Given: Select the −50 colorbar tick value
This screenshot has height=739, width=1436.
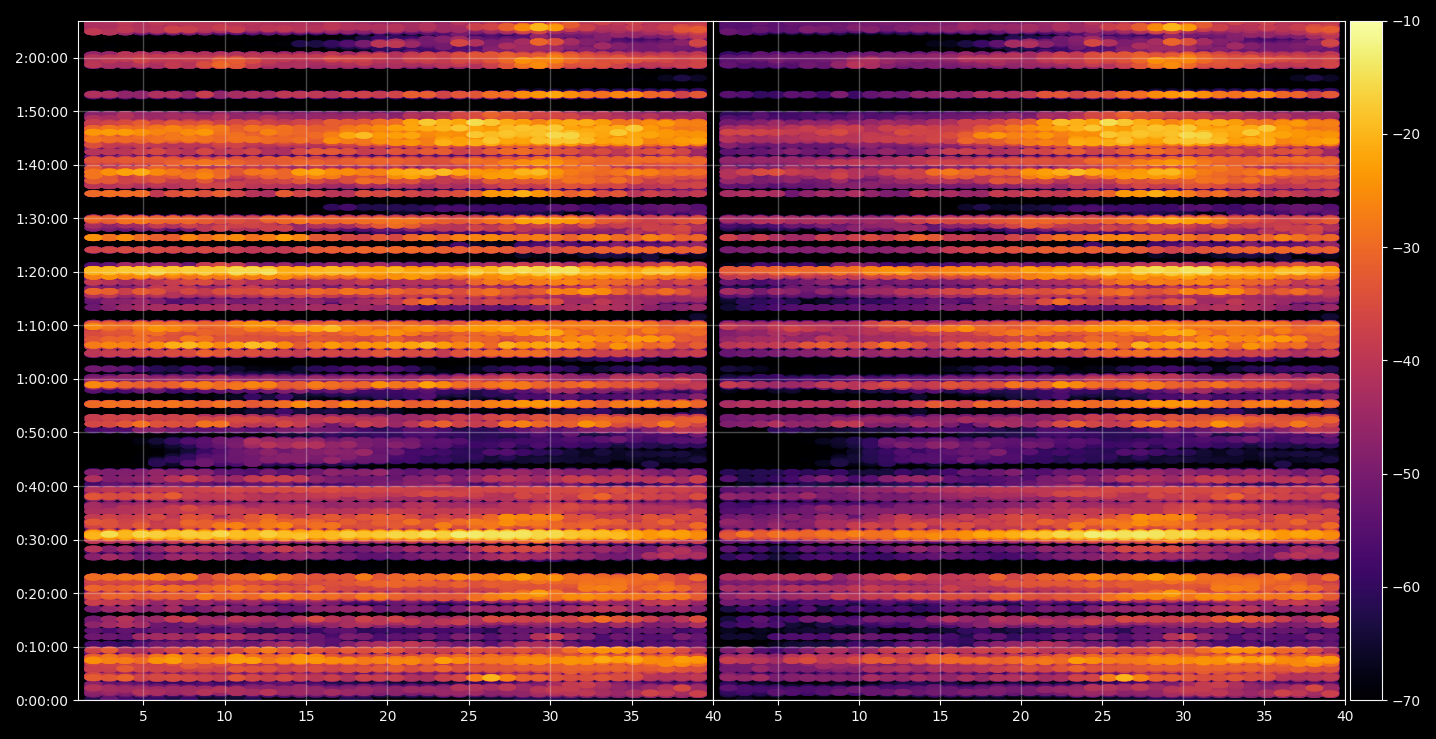Looking at the screenshot, I should [x=1406, y=474].
